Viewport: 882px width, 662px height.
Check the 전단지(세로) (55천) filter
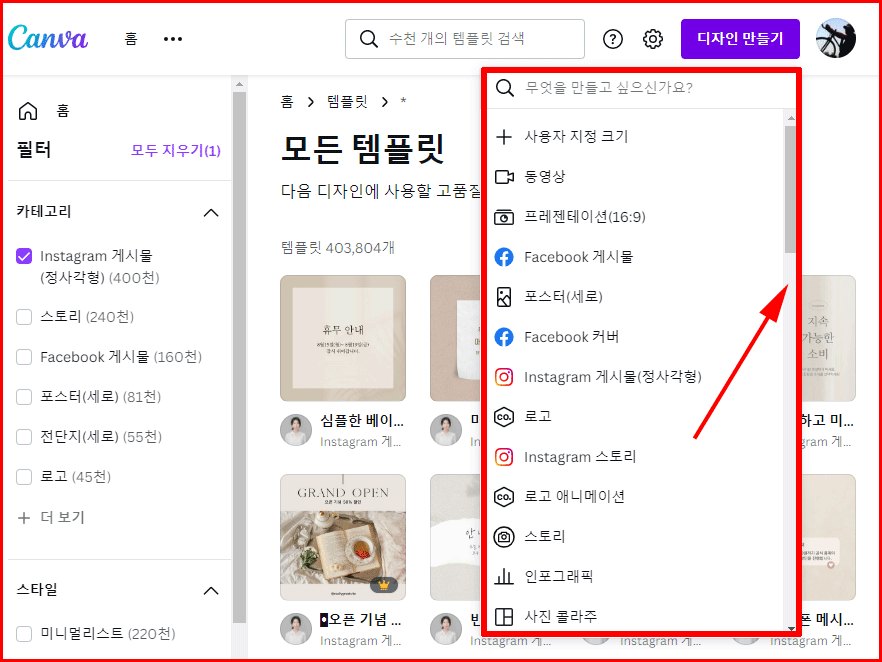coord(24,436)
